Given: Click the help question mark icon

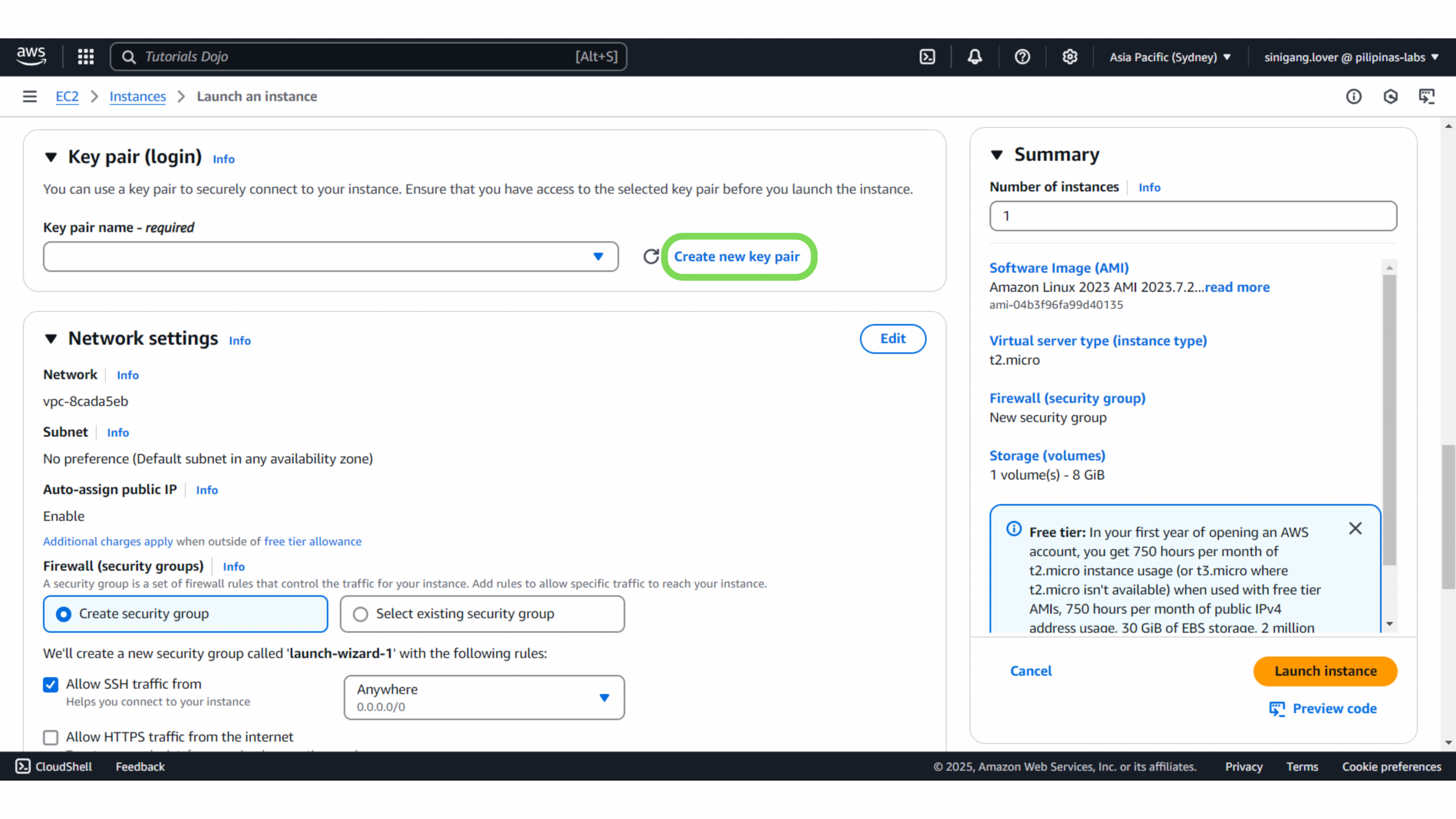Looking at the screenshot, I should 1022,57.
